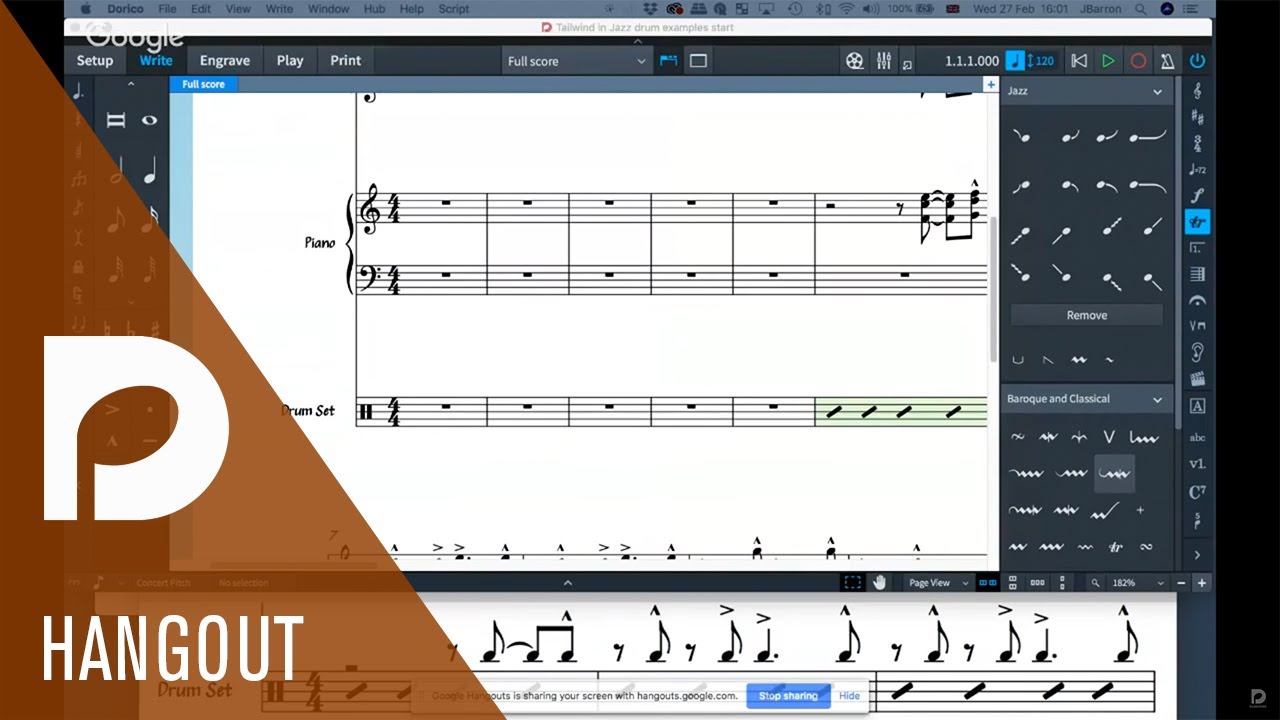Screen dimensions: 1280x720
Task: Start playback with green play button
Action: [1108, 61]
